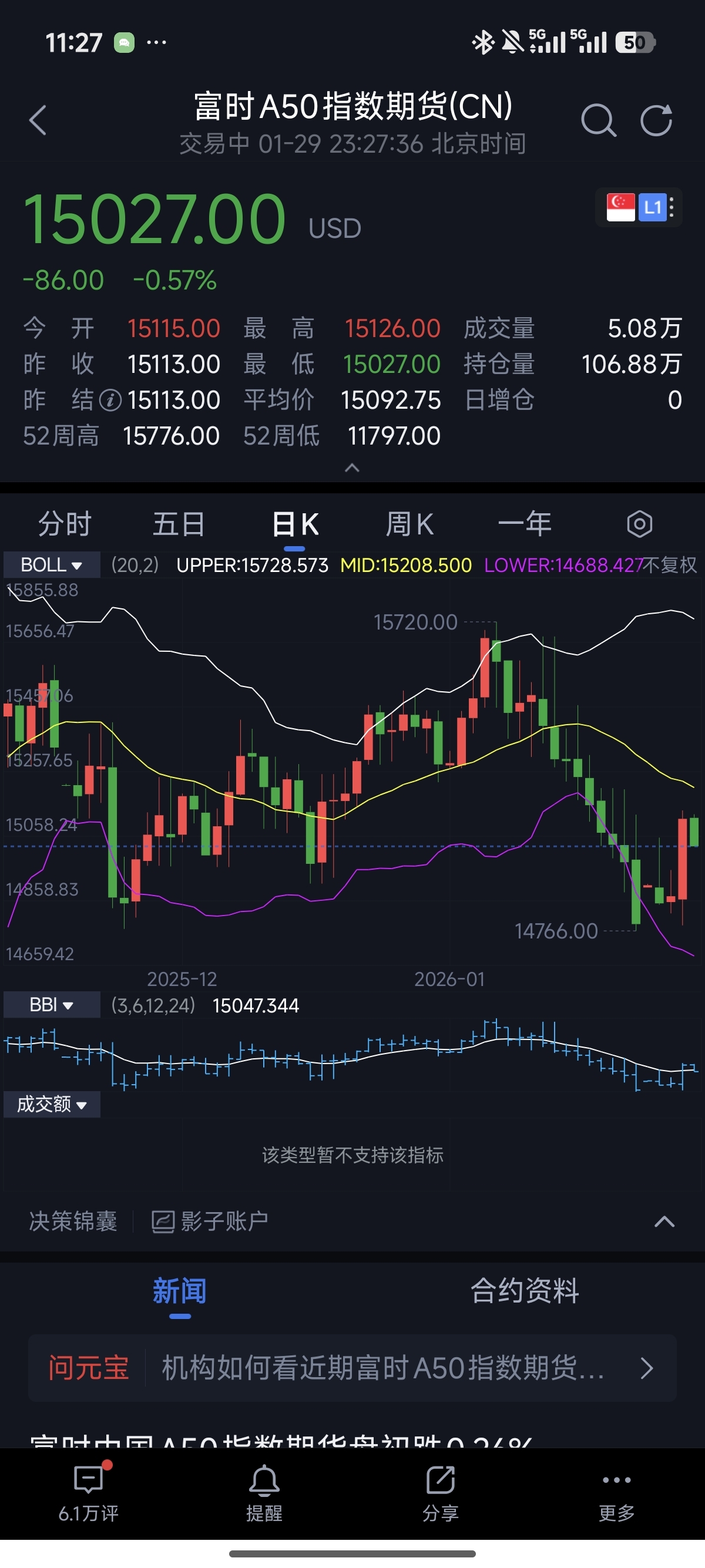Tap the LOWER:14688.427 value
Viewport: 705px width, 1568px height.
[564, 565]
